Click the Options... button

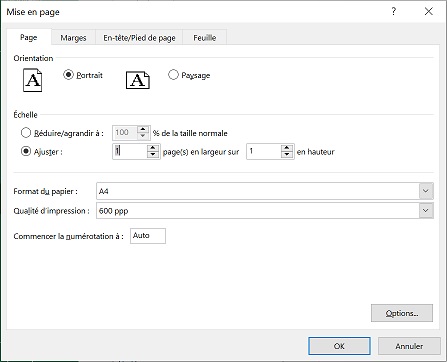[x=402, y=313]
